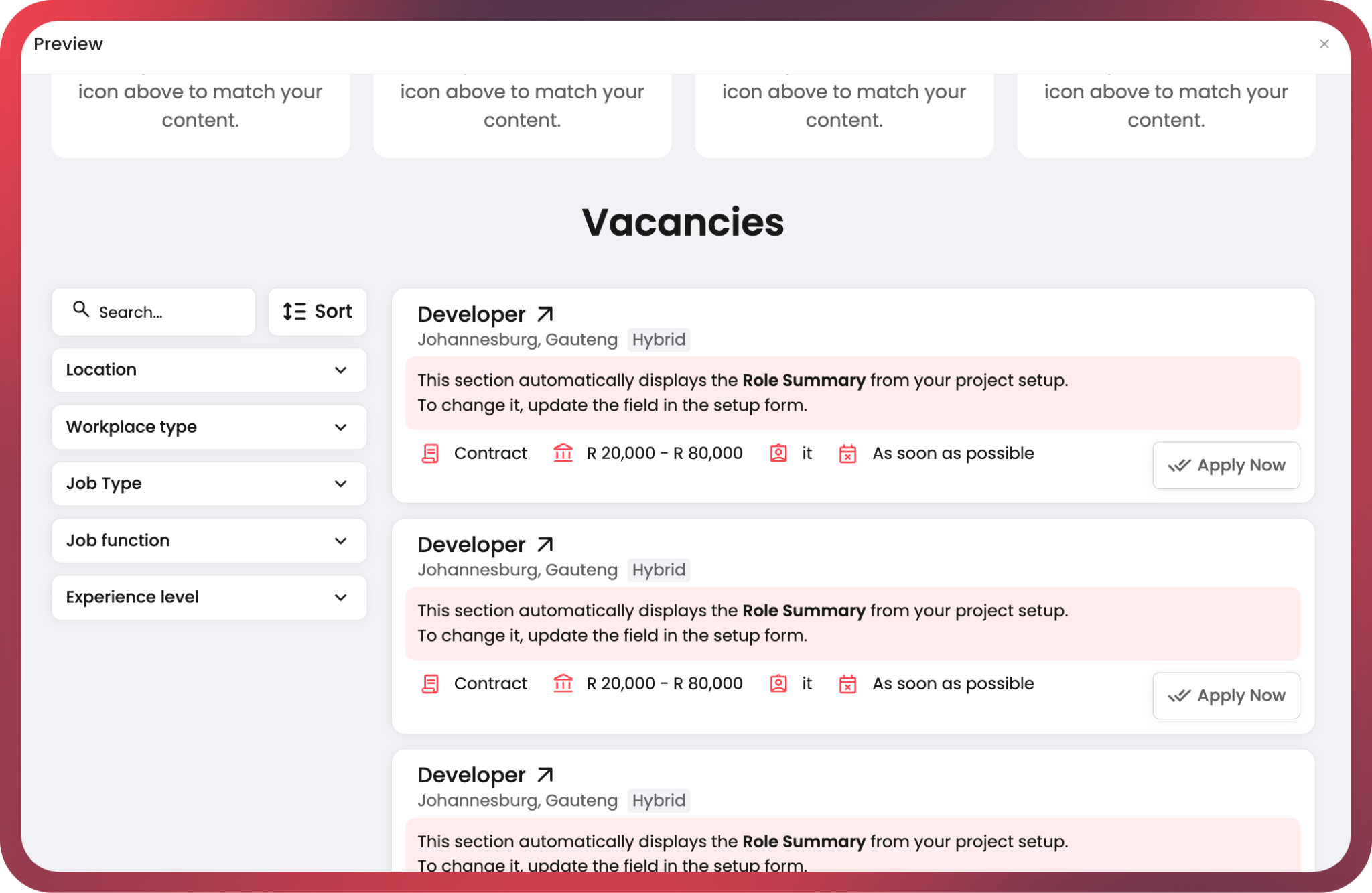Close the Preview dialog
Image resolution: width=1372 pixels, height=893 pixels.
point(1324,44)
